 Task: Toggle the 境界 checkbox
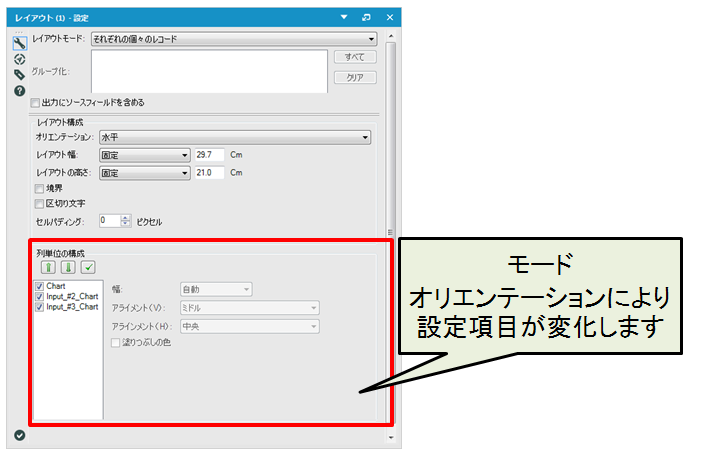pos(39,188)
